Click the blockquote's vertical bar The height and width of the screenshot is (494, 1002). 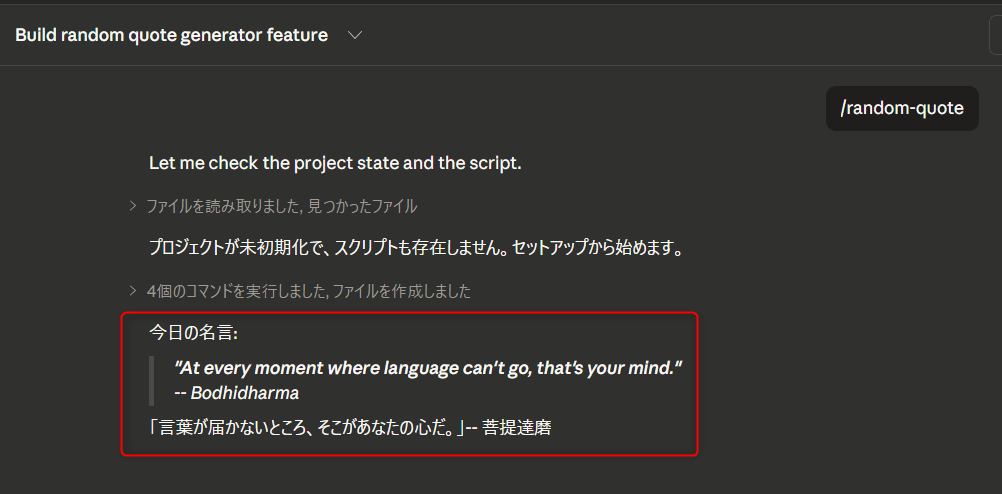153,380
